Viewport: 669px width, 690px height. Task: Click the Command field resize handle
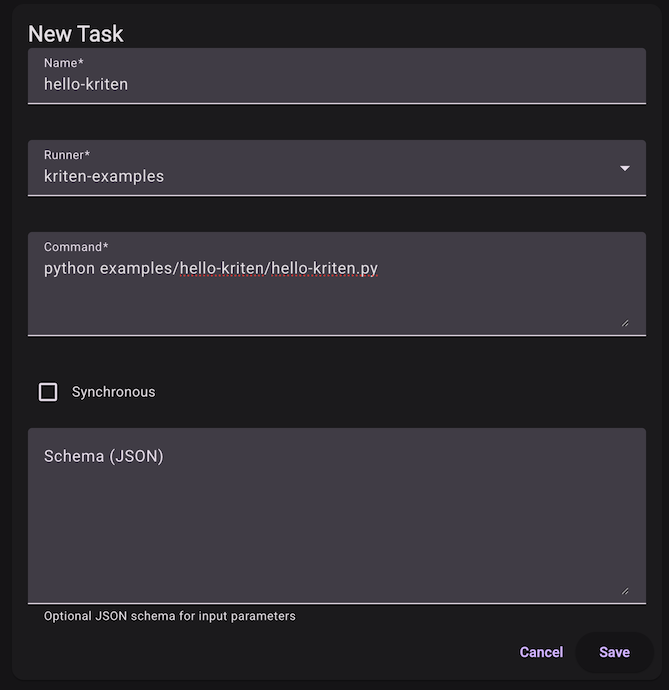625,323
